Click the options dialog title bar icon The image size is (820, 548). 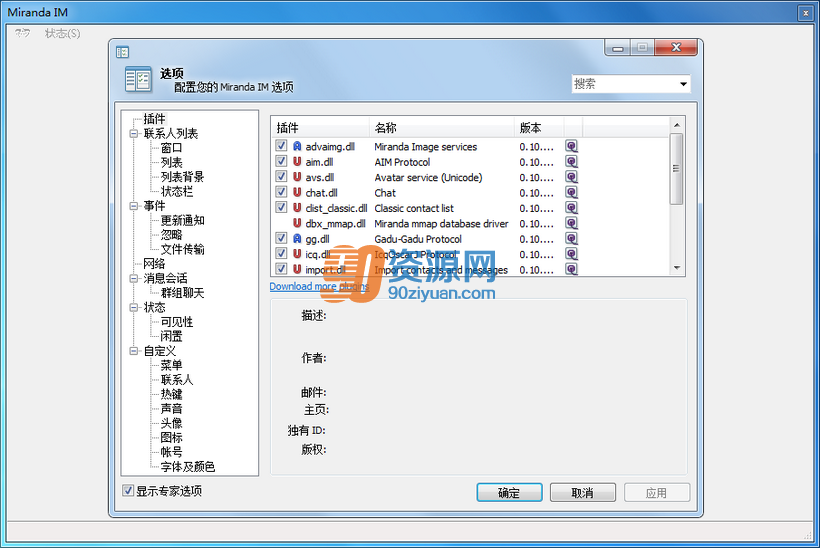point(122,52)
